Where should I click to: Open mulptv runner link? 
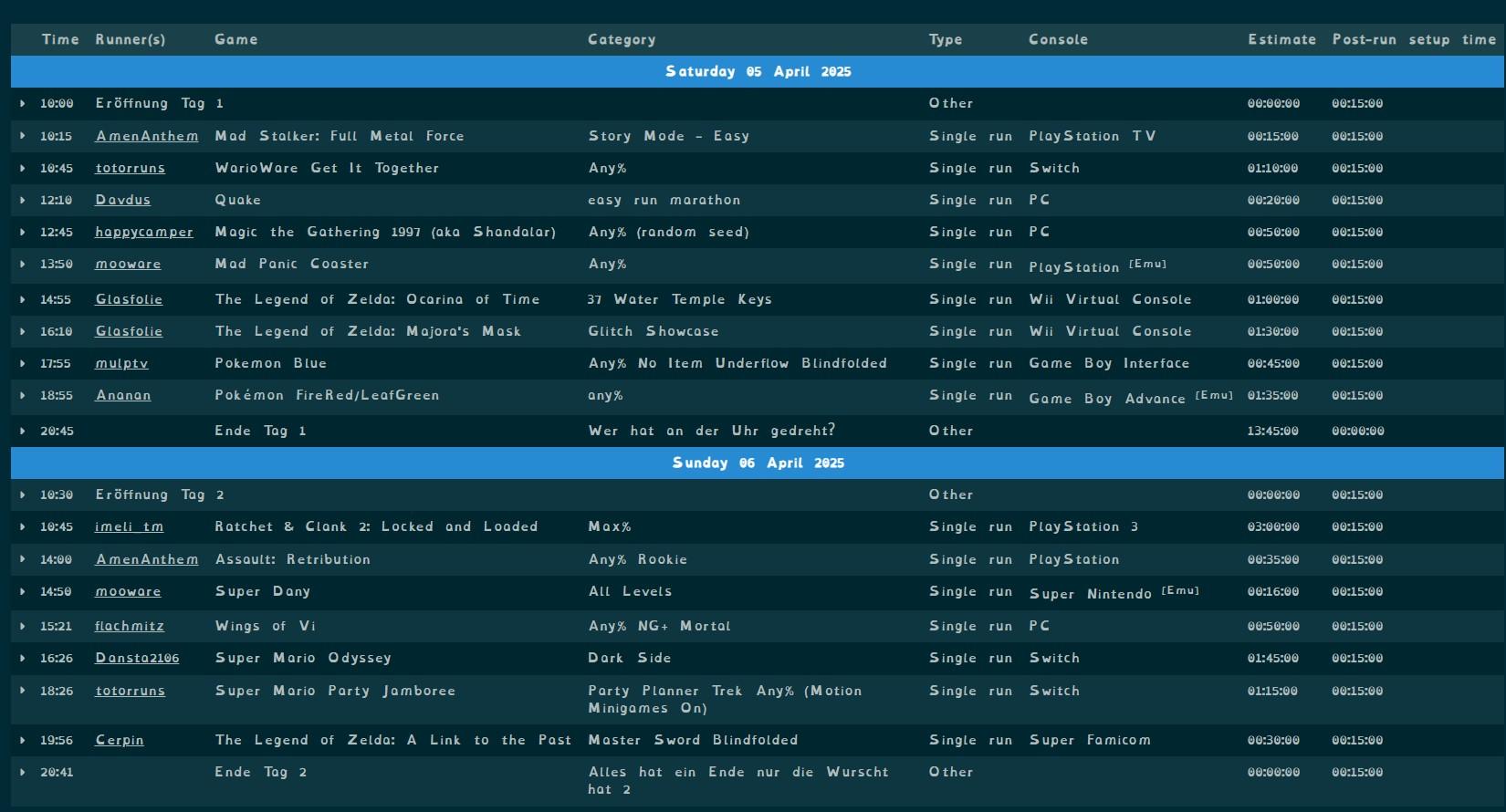(121, 363)
